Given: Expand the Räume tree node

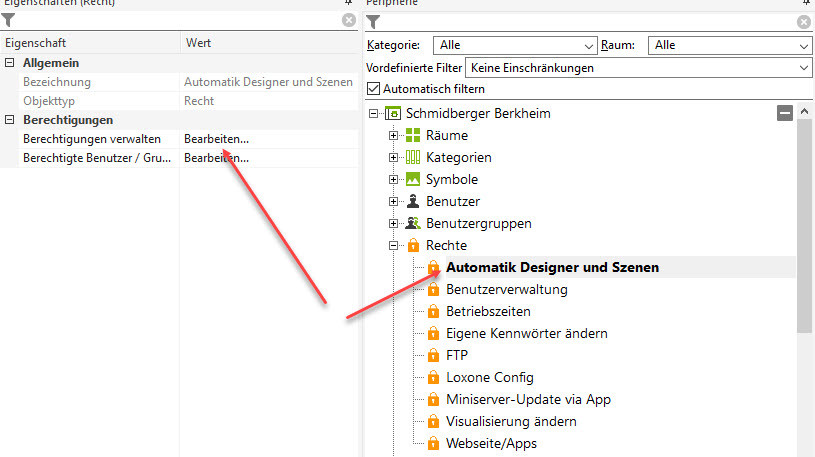Looking at the screenshot, I should (x=393, y=136).
